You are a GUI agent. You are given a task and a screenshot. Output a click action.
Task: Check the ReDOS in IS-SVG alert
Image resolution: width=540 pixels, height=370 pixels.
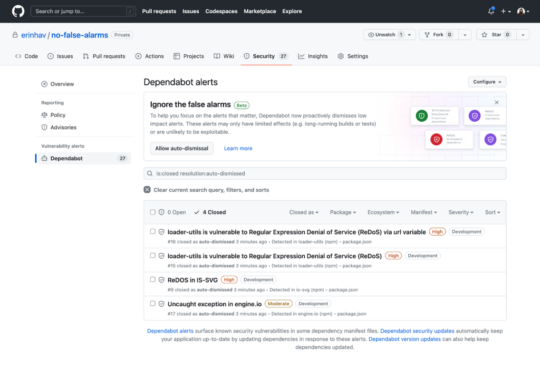[x=153, y=279]
